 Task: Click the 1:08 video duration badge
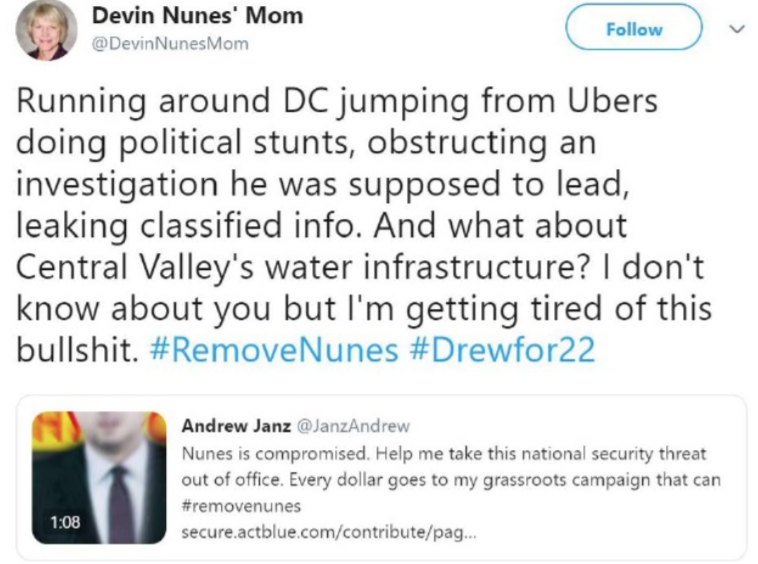(x=65, y=522)
